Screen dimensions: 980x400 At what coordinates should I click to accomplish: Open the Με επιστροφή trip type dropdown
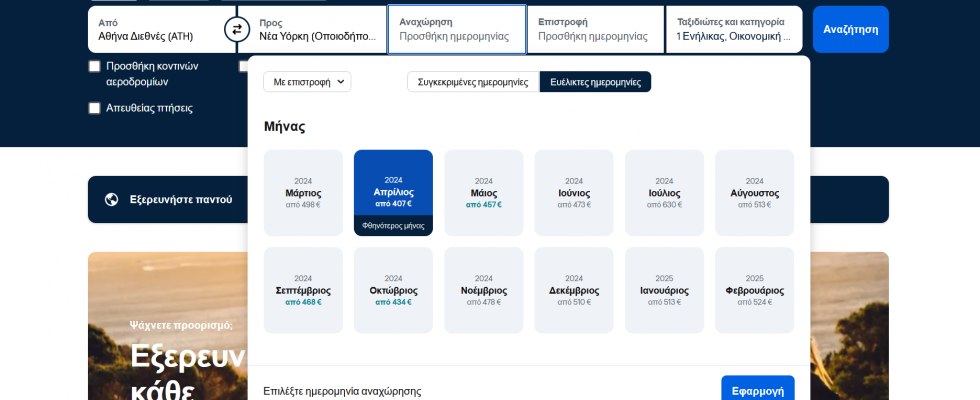click(x=308, y=82)
